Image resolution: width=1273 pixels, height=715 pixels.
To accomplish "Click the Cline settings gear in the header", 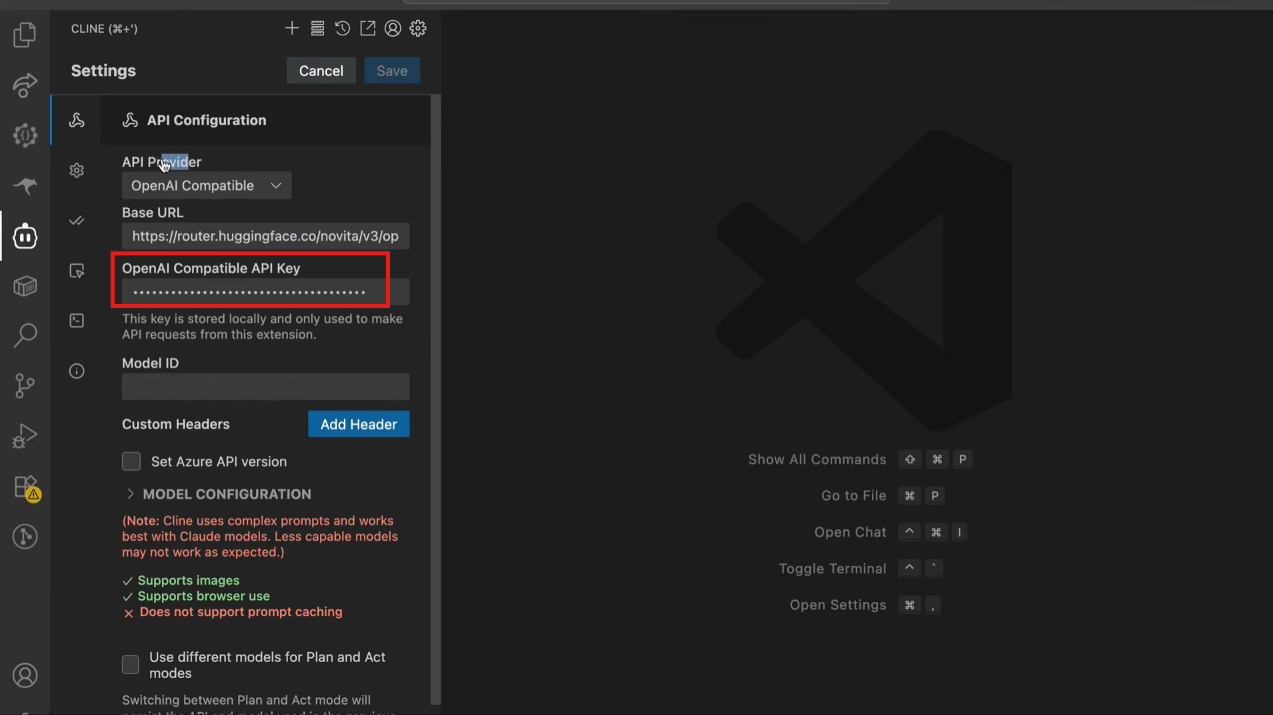I will pos(418,28).
